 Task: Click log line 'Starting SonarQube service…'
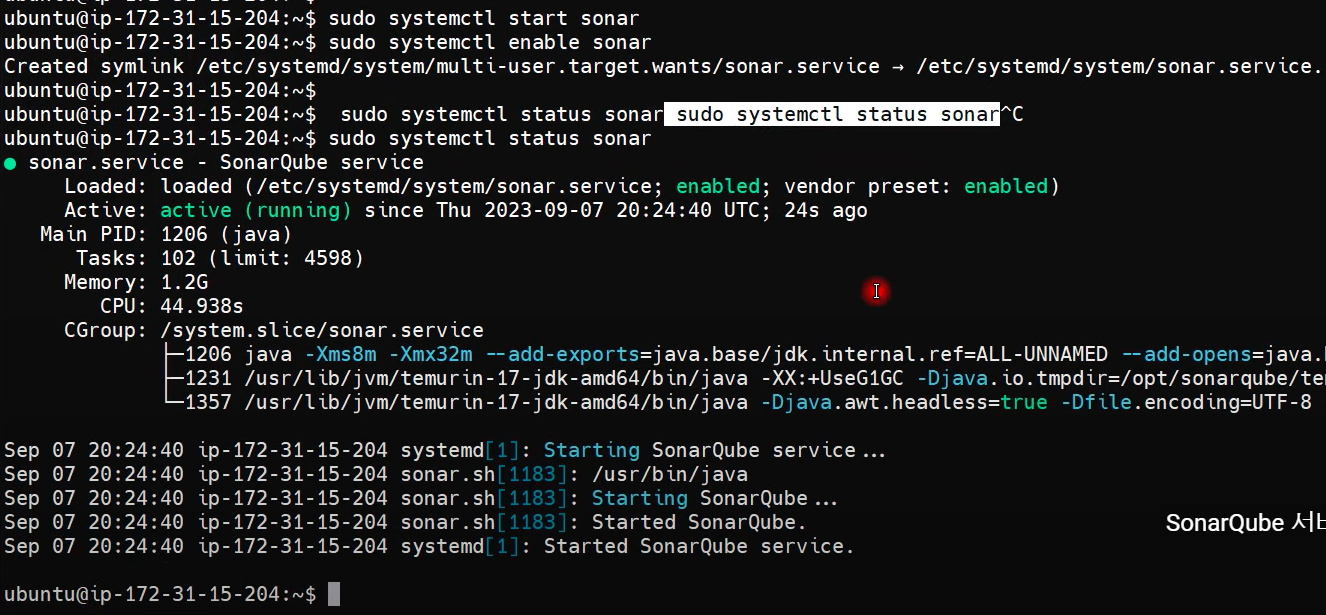[x=446, y=450]
